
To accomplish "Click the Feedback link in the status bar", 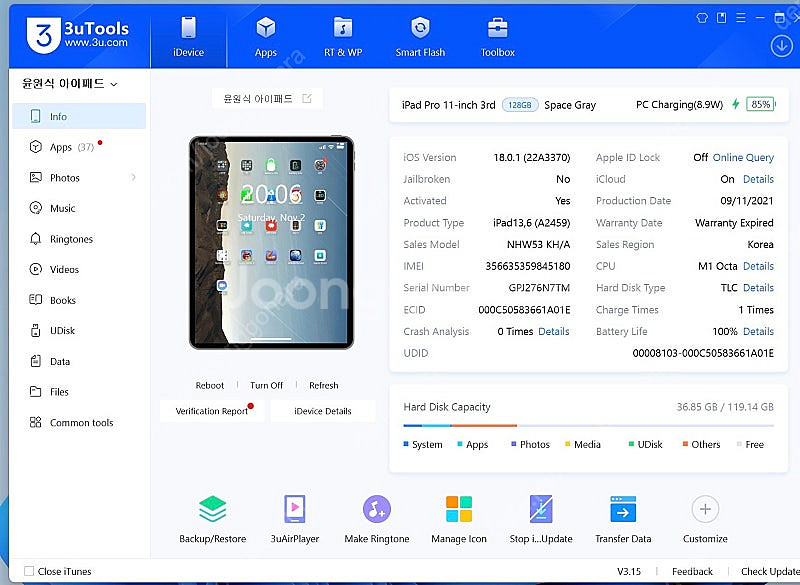I will 692,571.
